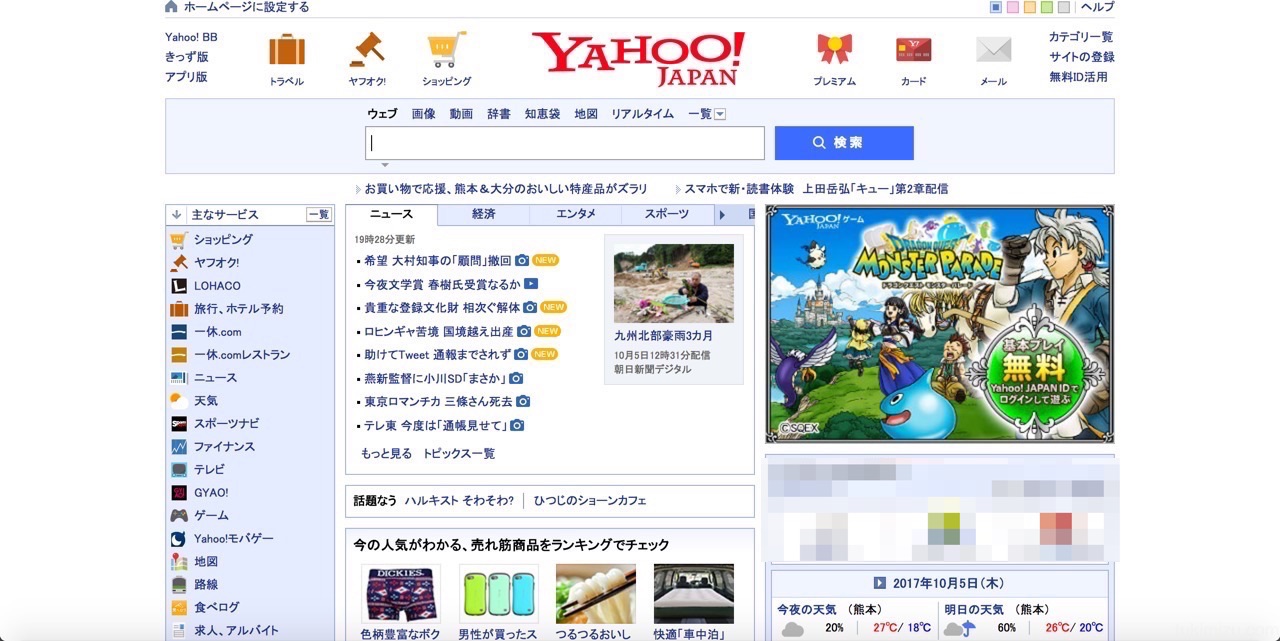Click the 食べログ sidebar icon
Image resolution: width=1280 pixels, height=641 pixels.
(179, 608)
